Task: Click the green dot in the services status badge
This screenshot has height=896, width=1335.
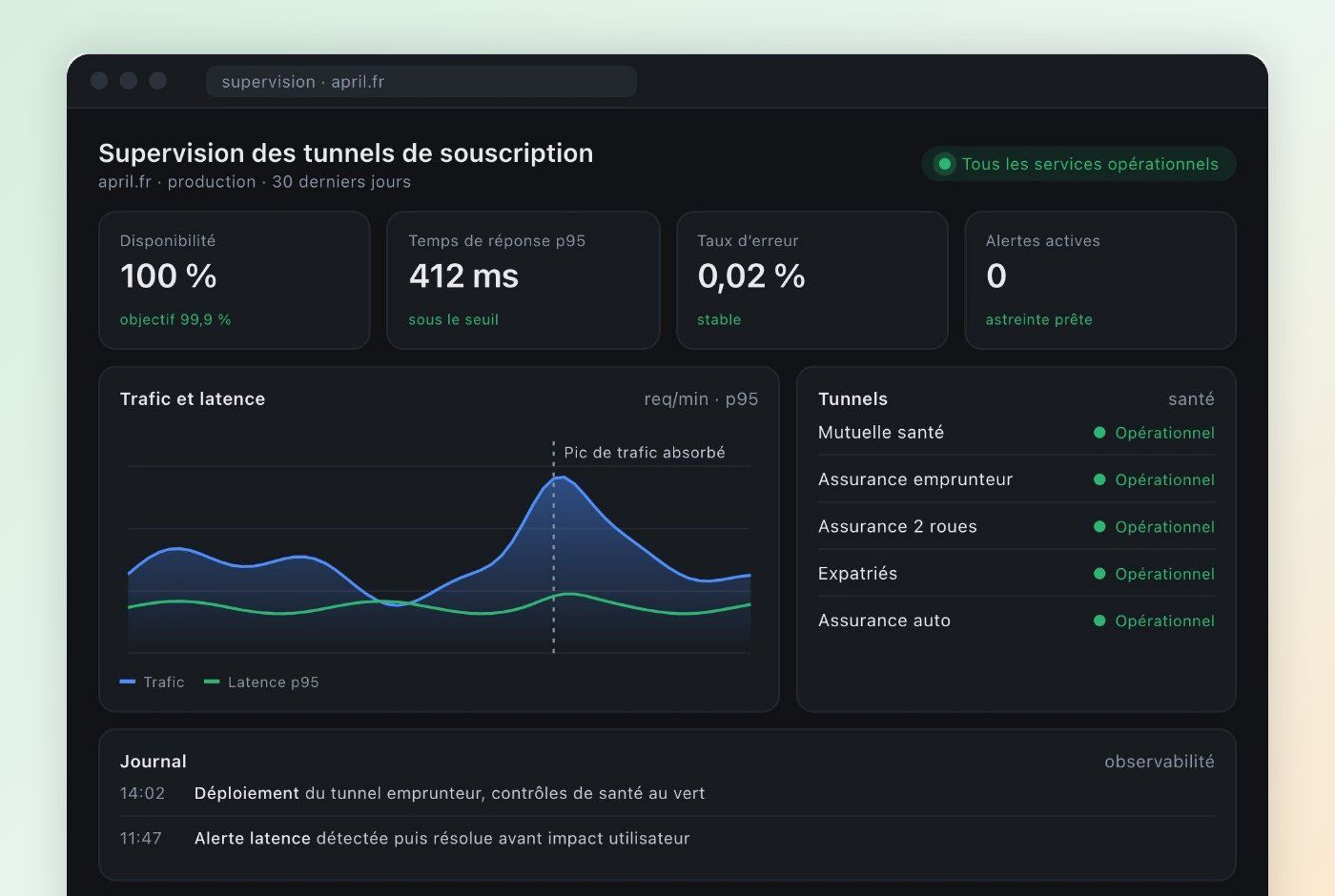Action: click(944, 164)
